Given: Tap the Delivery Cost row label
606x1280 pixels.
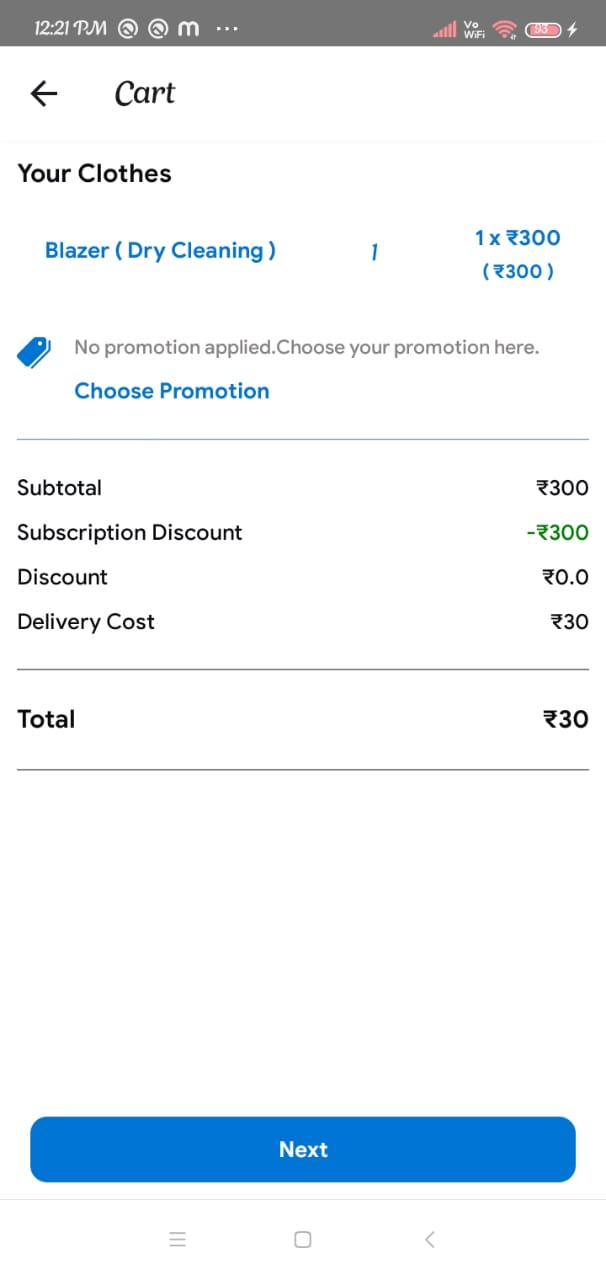Looking at the screenshot, I should (86, 622).
